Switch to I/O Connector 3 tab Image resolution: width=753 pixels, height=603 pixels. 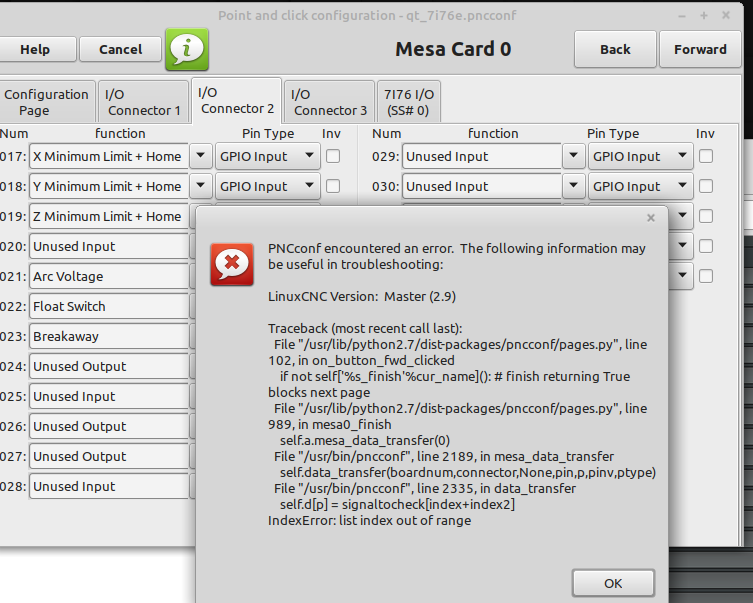pos(329,102)
